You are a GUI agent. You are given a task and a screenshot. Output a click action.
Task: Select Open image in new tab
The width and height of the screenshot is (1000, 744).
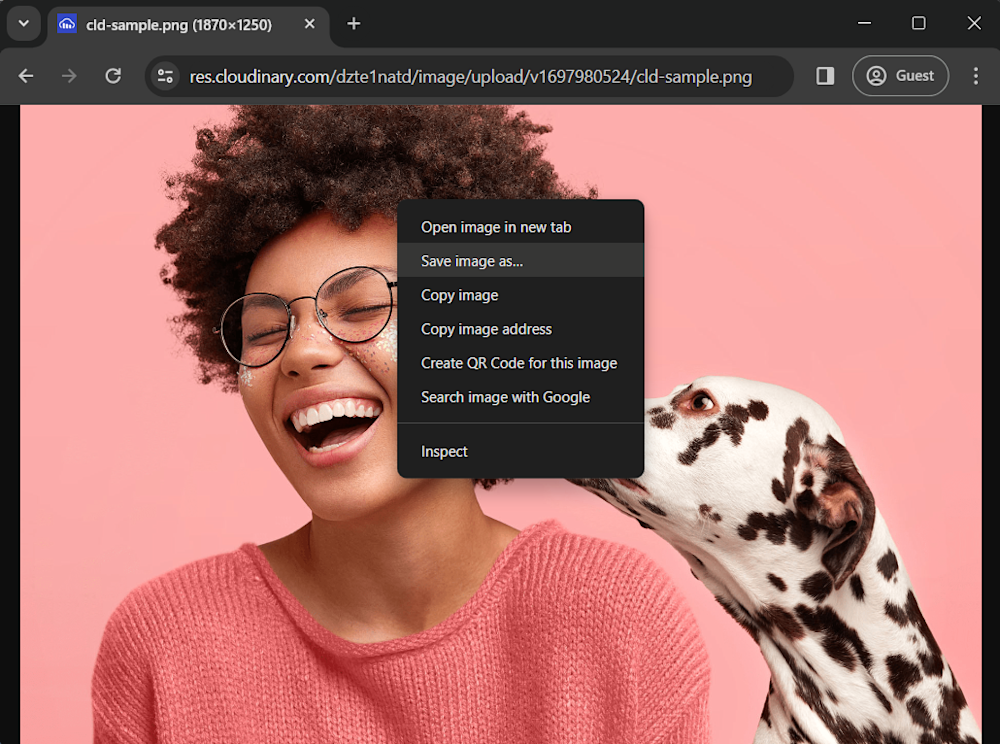point(496,227)
